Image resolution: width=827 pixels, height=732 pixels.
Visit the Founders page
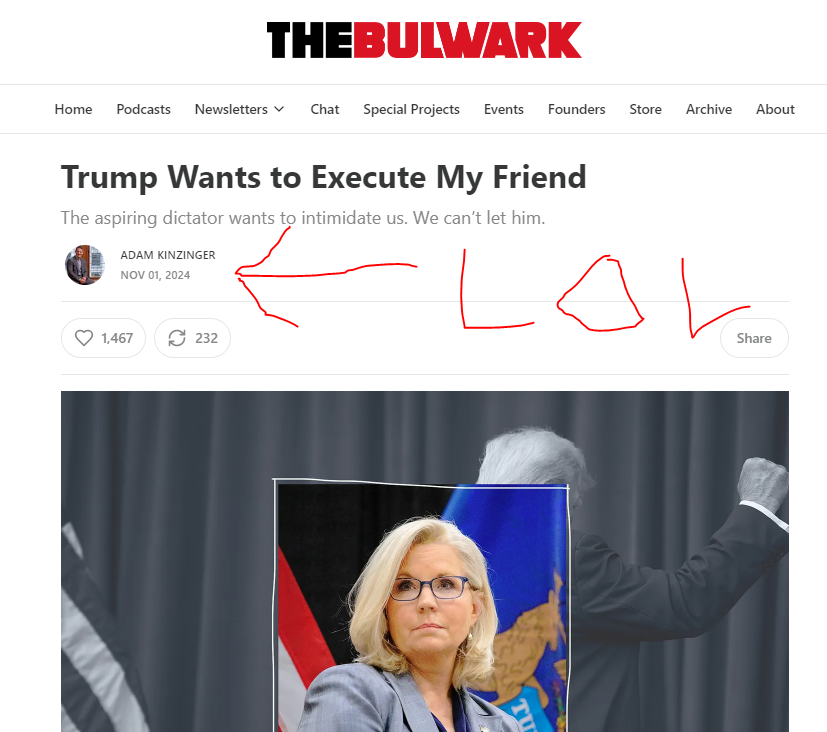click(576, 109)
